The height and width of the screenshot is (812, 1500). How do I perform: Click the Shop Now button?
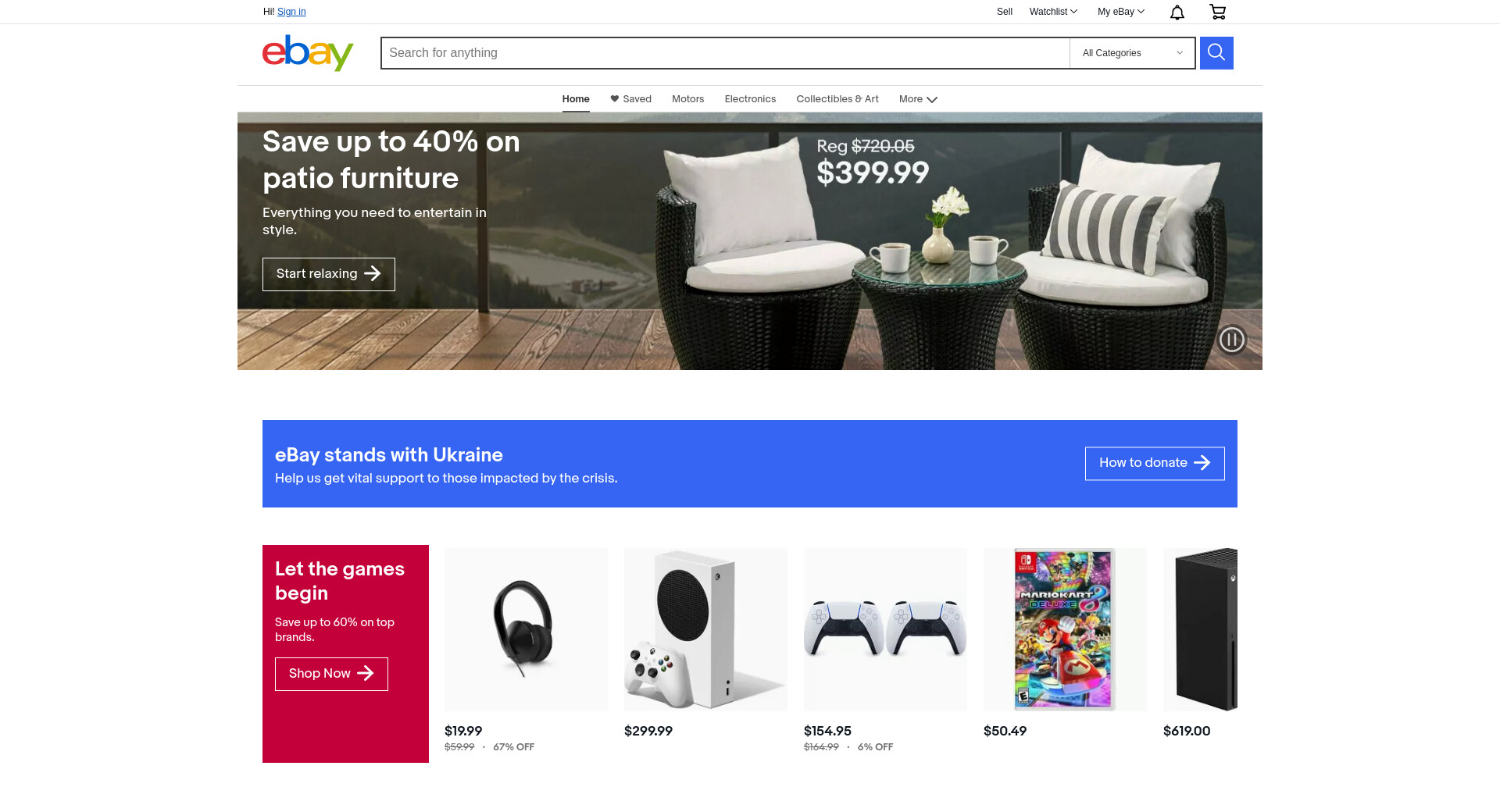[x=331, y=674]
